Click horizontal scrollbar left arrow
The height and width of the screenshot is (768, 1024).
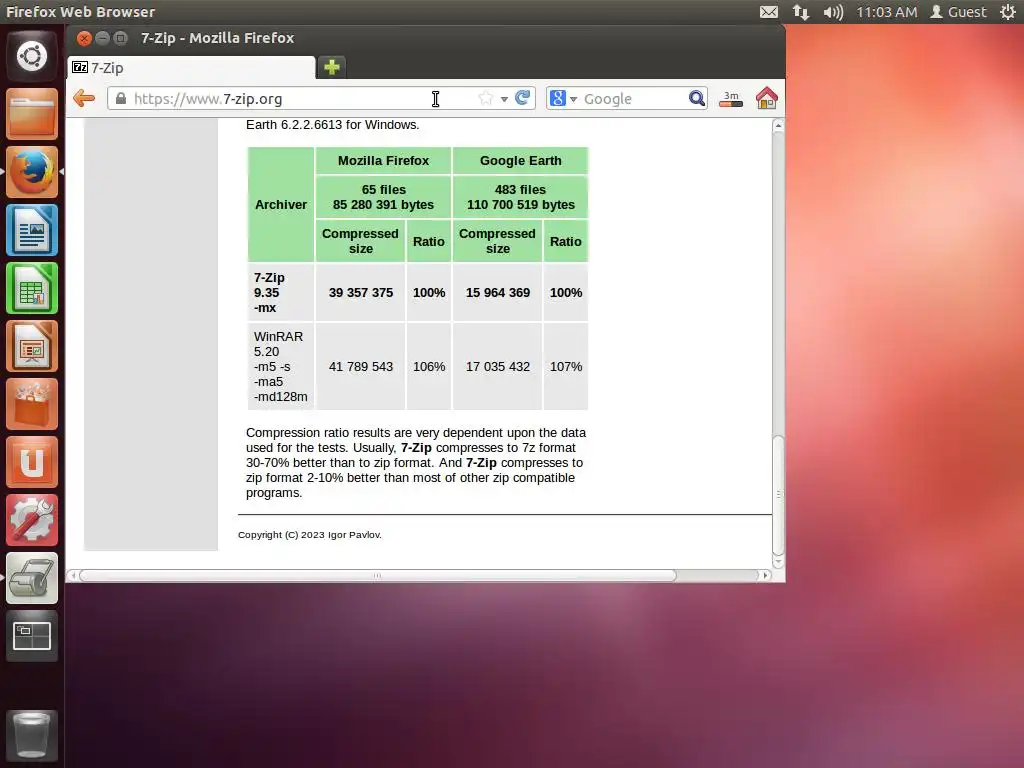[73, 575]
